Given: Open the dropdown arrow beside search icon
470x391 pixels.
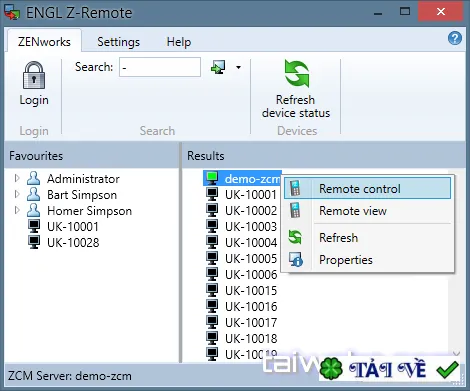Looking at the screenshot, I should 238,67.
